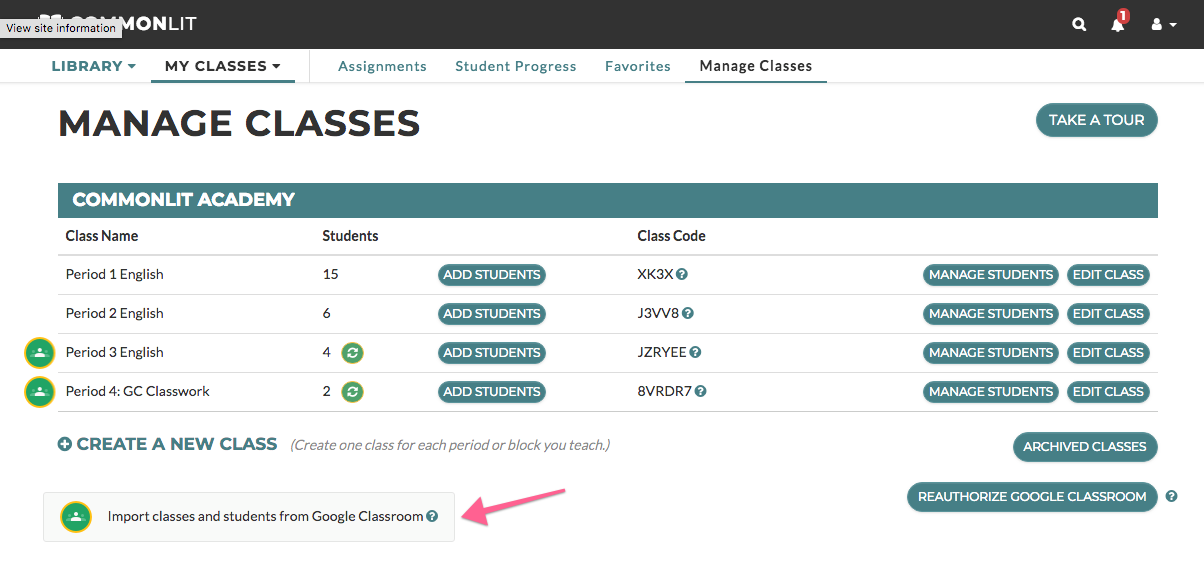Open the search magnifier icon
Screen dimensions: 1204x573
[x=1079, y=24]
